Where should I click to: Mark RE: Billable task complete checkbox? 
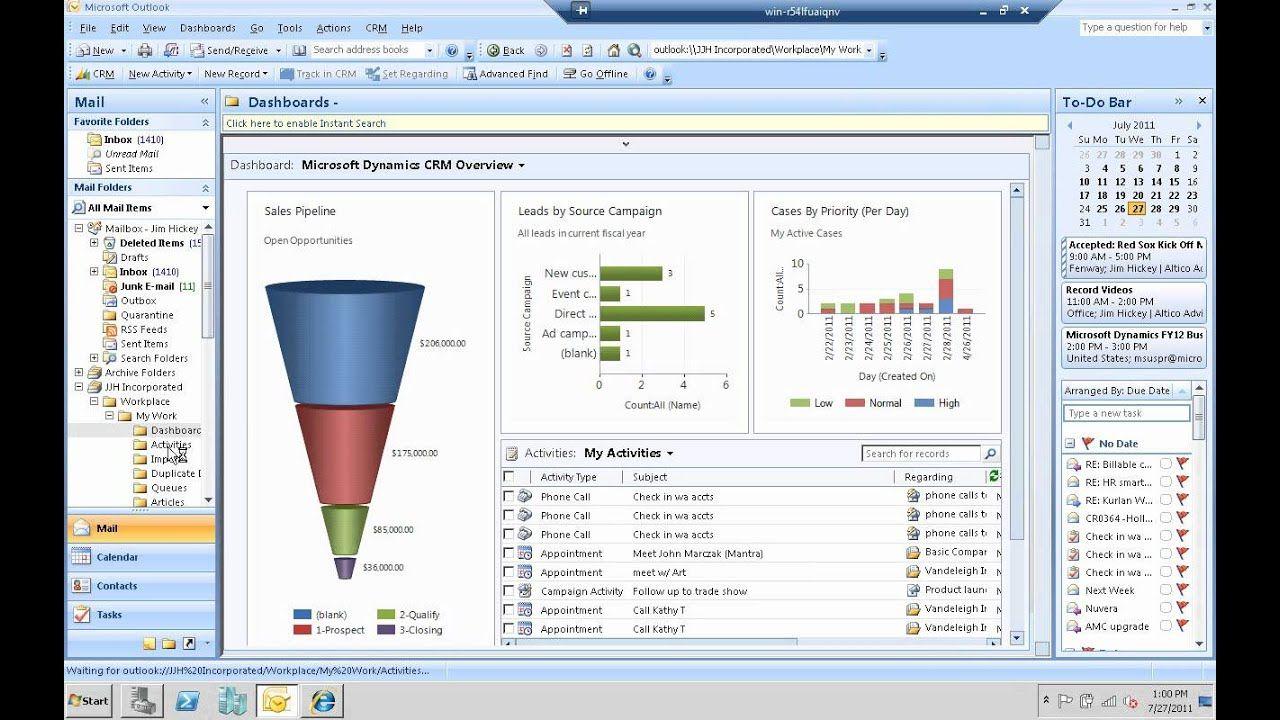click(1165, 464)
